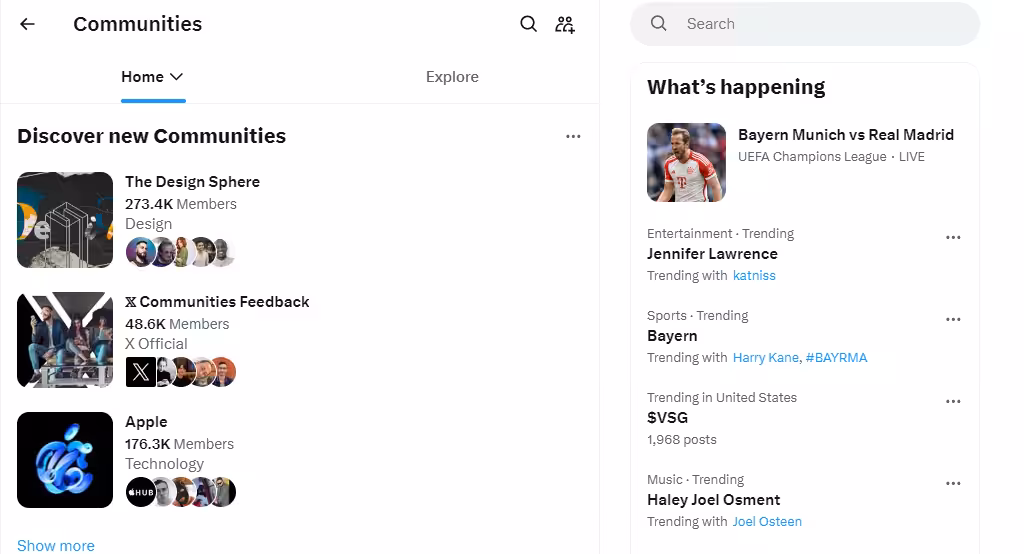Expand the Home tab dropdown chevron
Image resolution: width=1024 pixels, height=554 pixels.
click(x=176, y=77)
